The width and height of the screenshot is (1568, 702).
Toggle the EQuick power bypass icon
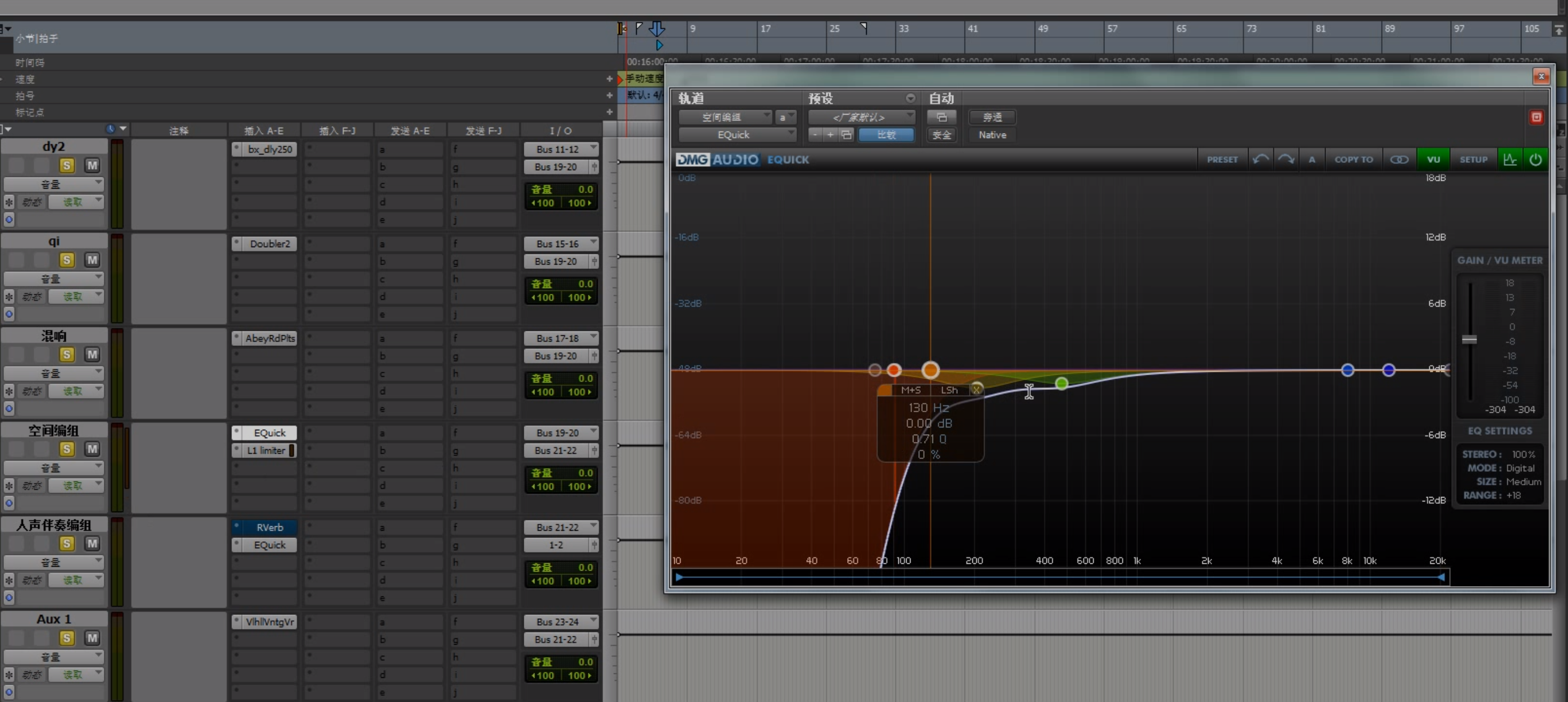click(1535, 159)
